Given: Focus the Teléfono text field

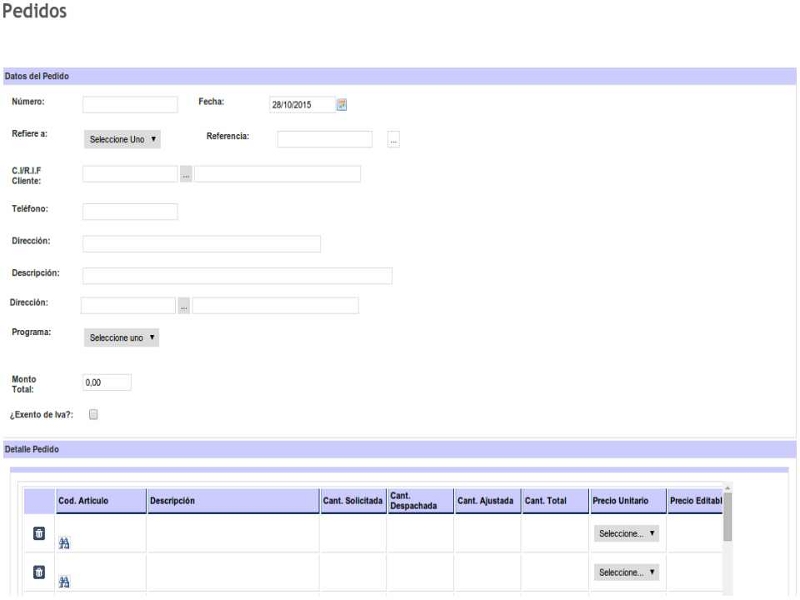Looking at the screenshot, I should click(x=130, y=211).
